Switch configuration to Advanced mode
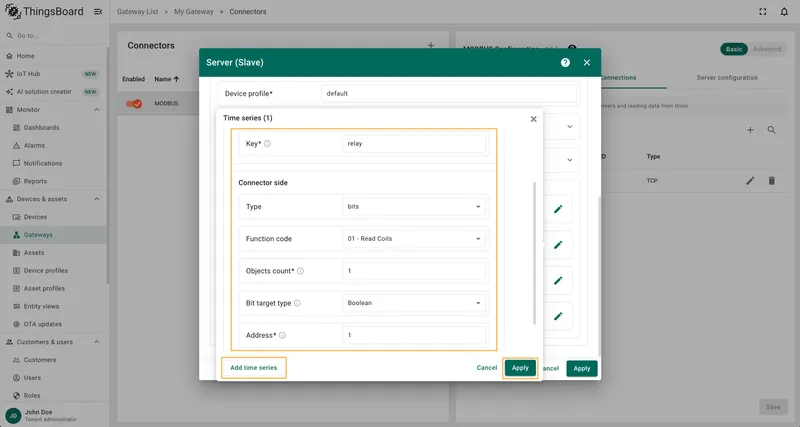This screenshot has width=800, height=427. 767,49
